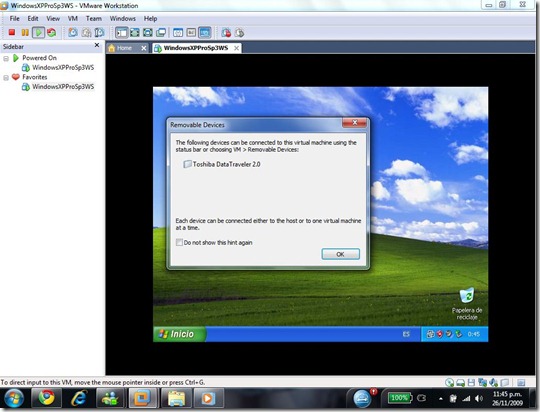
Task: Close the Sidebar panel
Action: pos(97,45)
